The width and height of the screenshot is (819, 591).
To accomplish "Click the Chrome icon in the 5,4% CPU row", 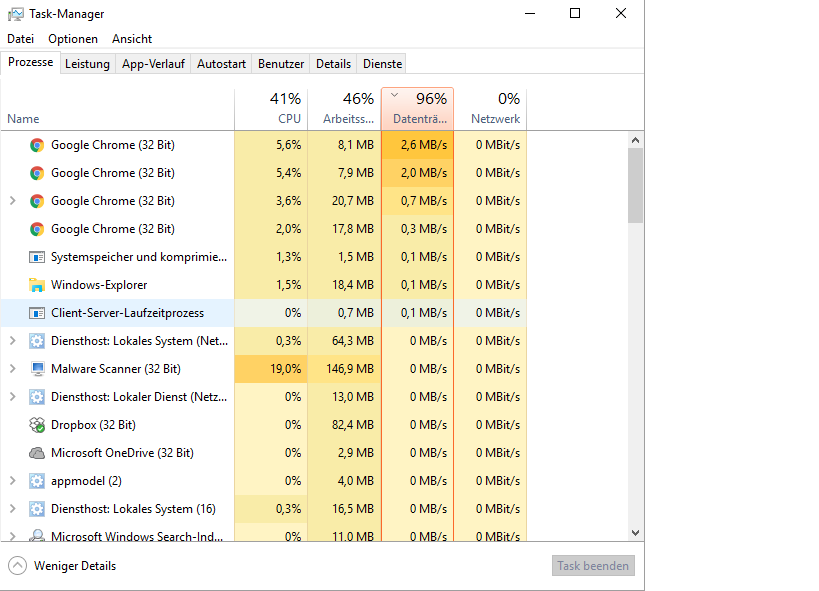I will click(x=37, y=173).
